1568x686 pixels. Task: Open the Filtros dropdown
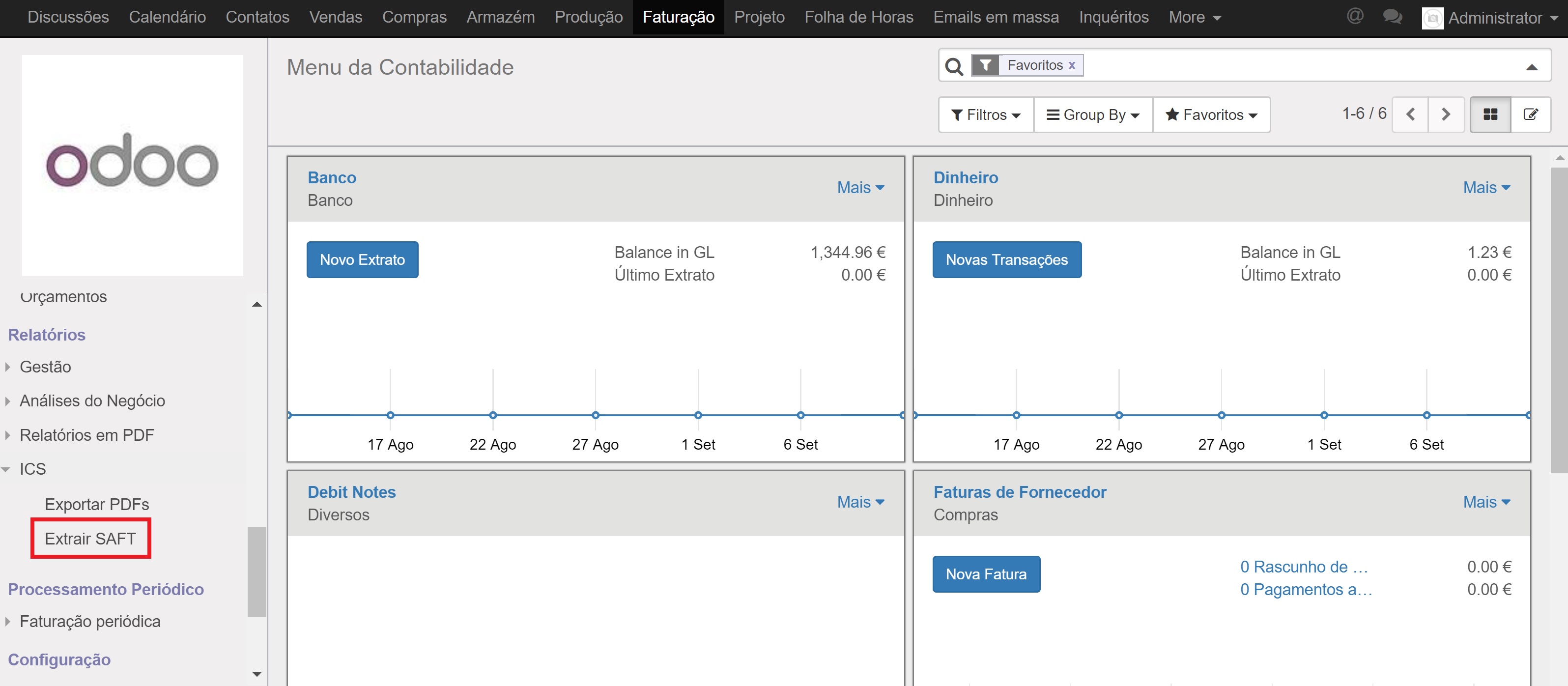pyautogui.click(x=986, y=114)
